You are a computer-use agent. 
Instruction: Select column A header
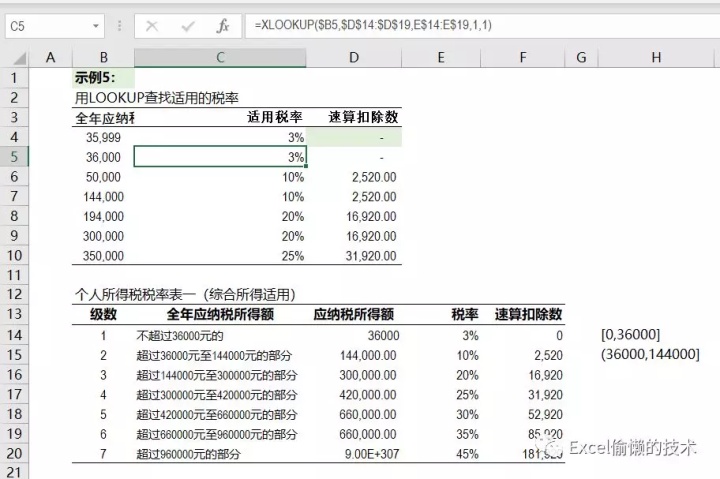coord(51,57)
